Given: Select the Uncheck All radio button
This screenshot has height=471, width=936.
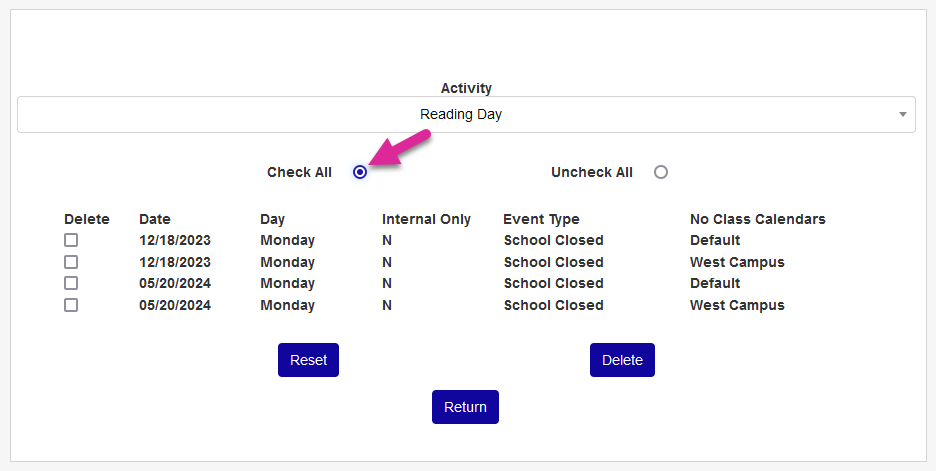Looking at the screenshot, I should point(660,172).
